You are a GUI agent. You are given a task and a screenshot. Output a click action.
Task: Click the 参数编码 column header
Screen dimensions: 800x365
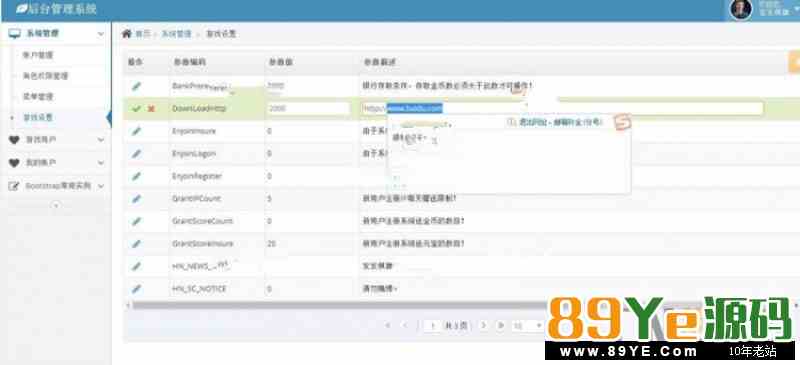coord(190,62)
